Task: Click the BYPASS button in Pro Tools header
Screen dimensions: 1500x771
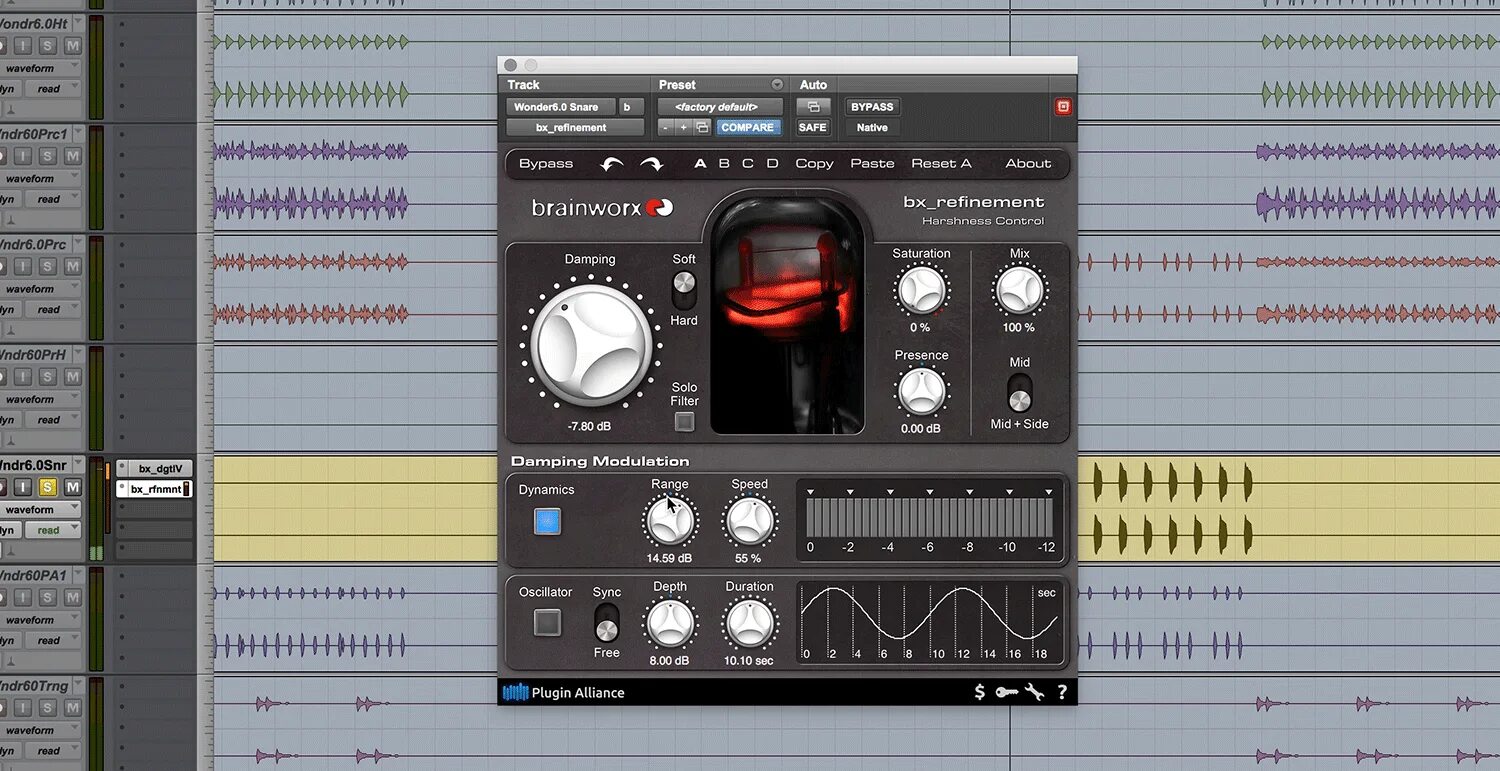Action: (x=872, y=107)
